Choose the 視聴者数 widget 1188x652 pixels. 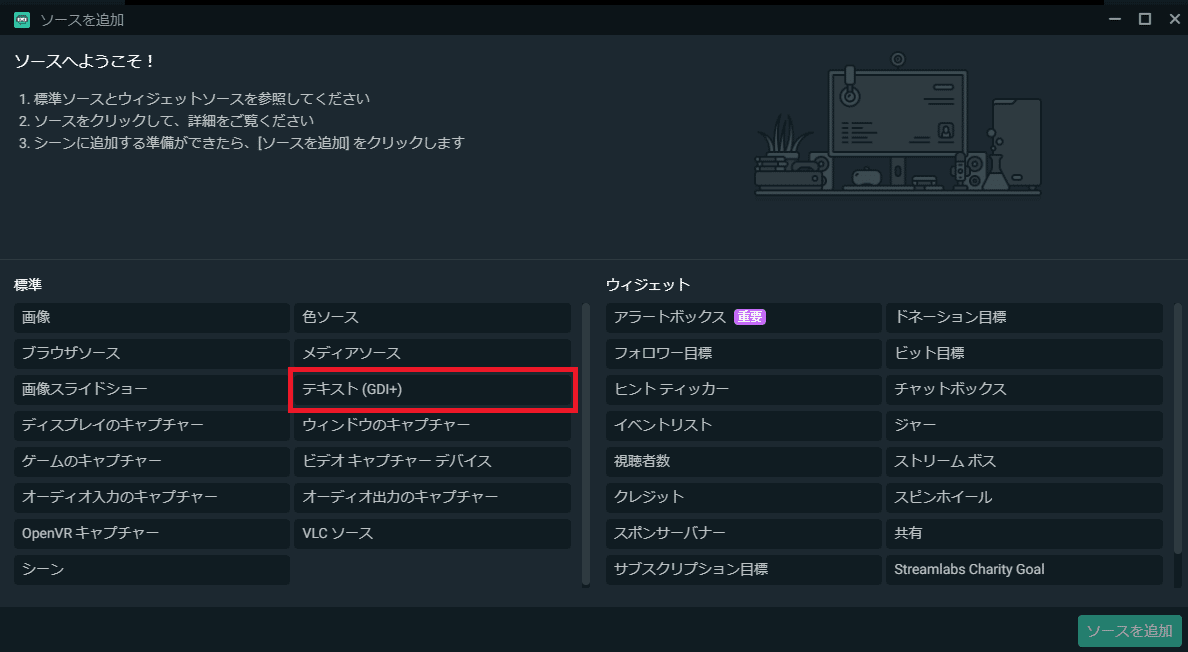tap(744, 461)
